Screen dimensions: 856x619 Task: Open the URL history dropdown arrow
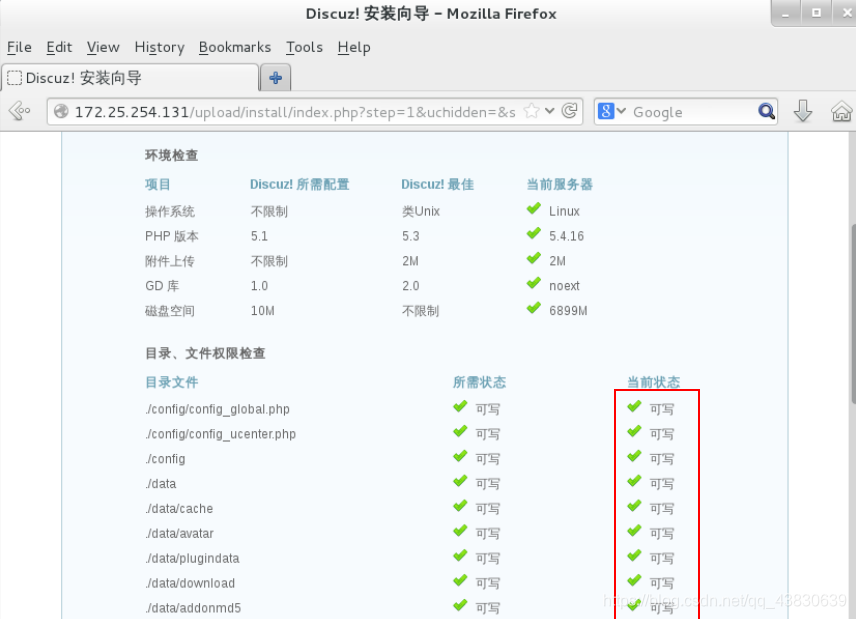tap(550, 111)
